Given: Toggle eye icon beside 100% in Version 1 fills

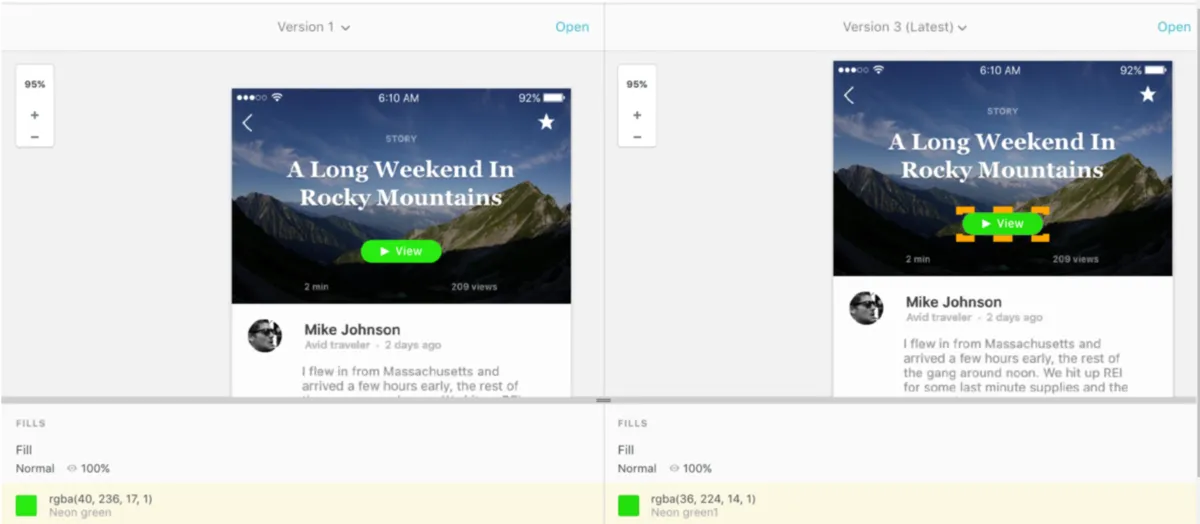Looking at the screenshot, I should [x=72, y=468].
